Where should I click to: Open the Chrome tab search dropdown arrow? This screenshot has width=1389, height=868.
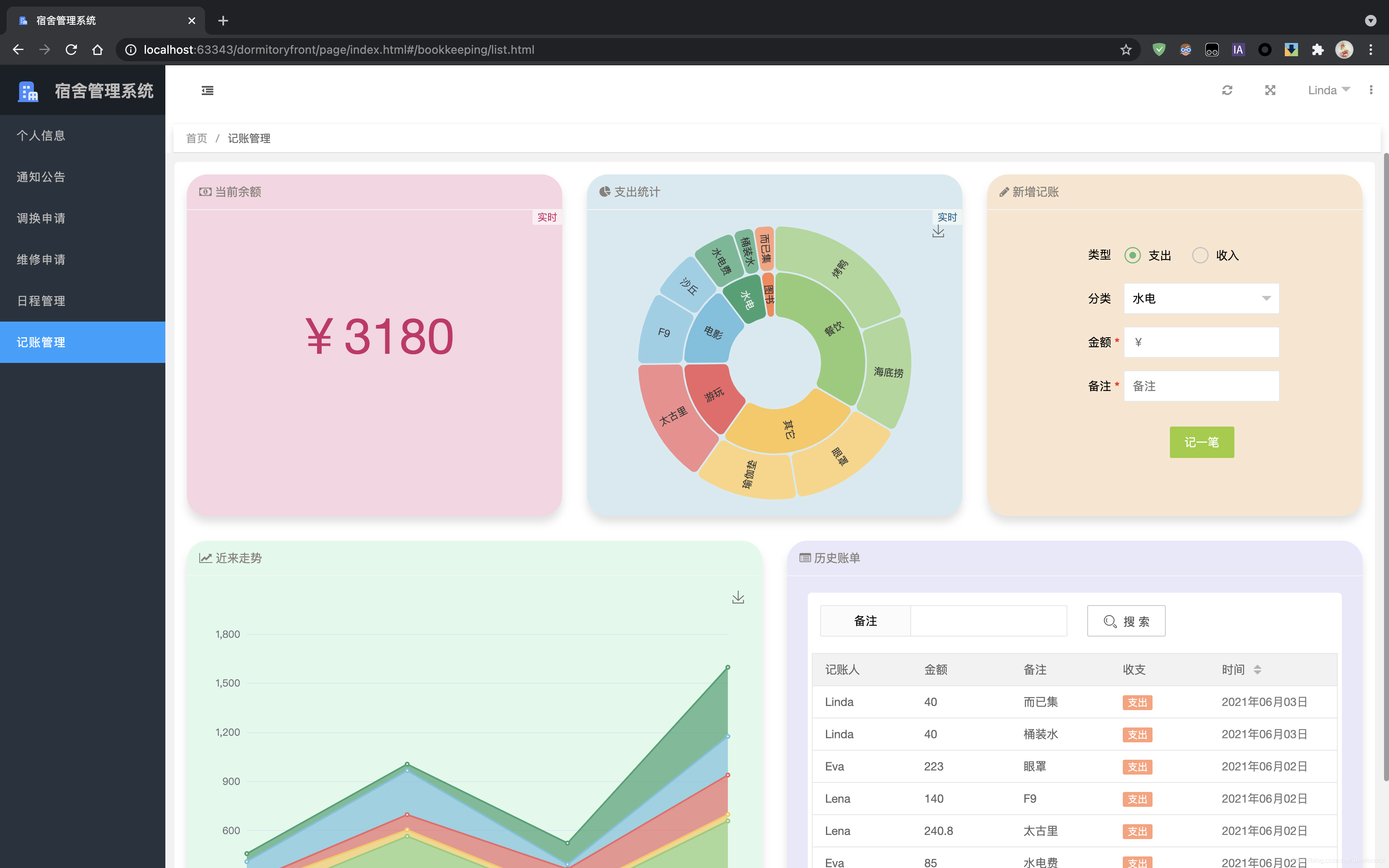(1370, 21)
